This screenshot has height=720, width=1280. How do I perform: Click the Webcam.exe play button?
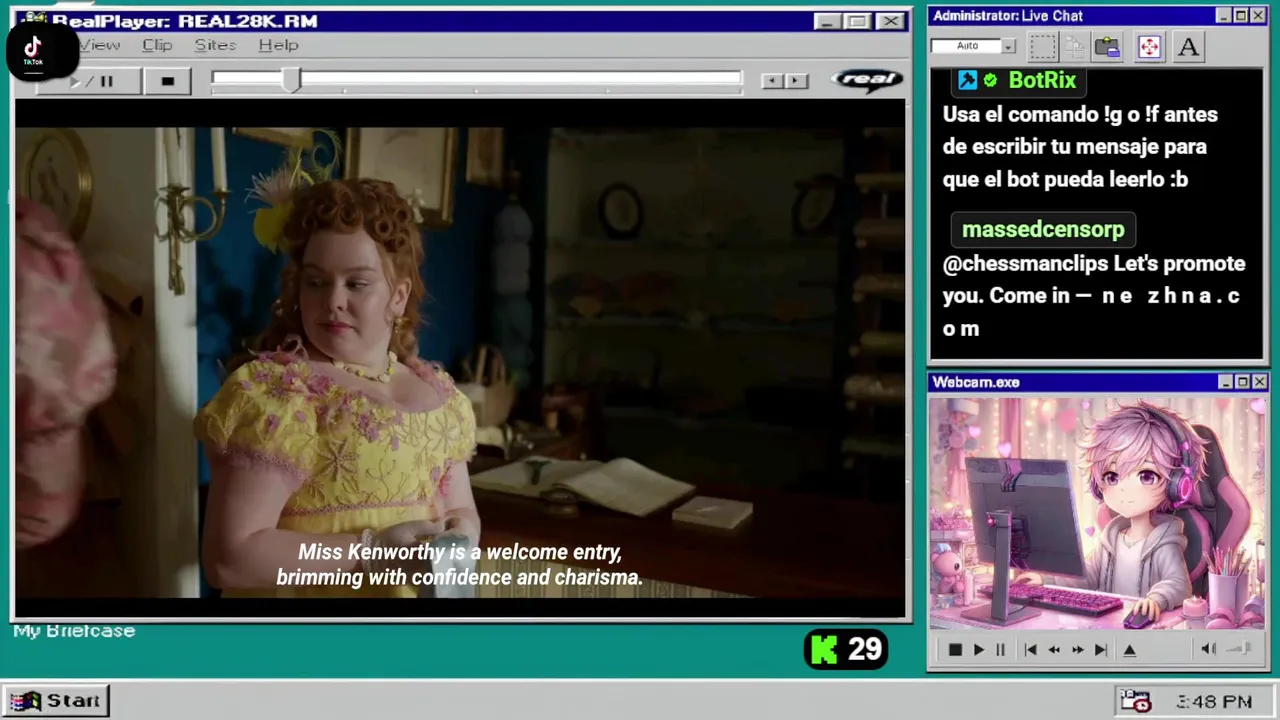(979, 650)
